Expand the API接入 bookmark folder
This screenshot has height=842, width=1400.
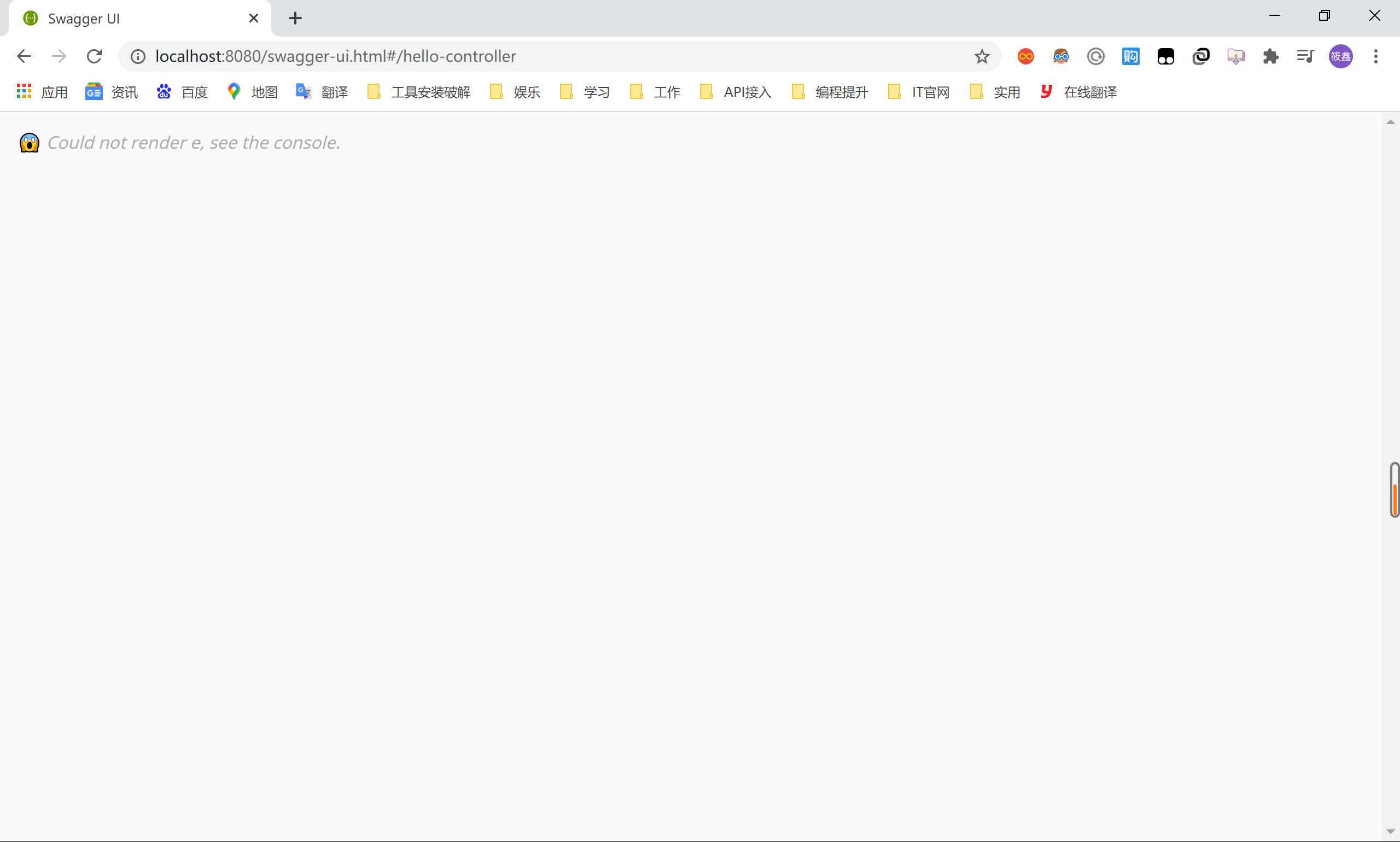pyautogui.click(x=736, y=92)
